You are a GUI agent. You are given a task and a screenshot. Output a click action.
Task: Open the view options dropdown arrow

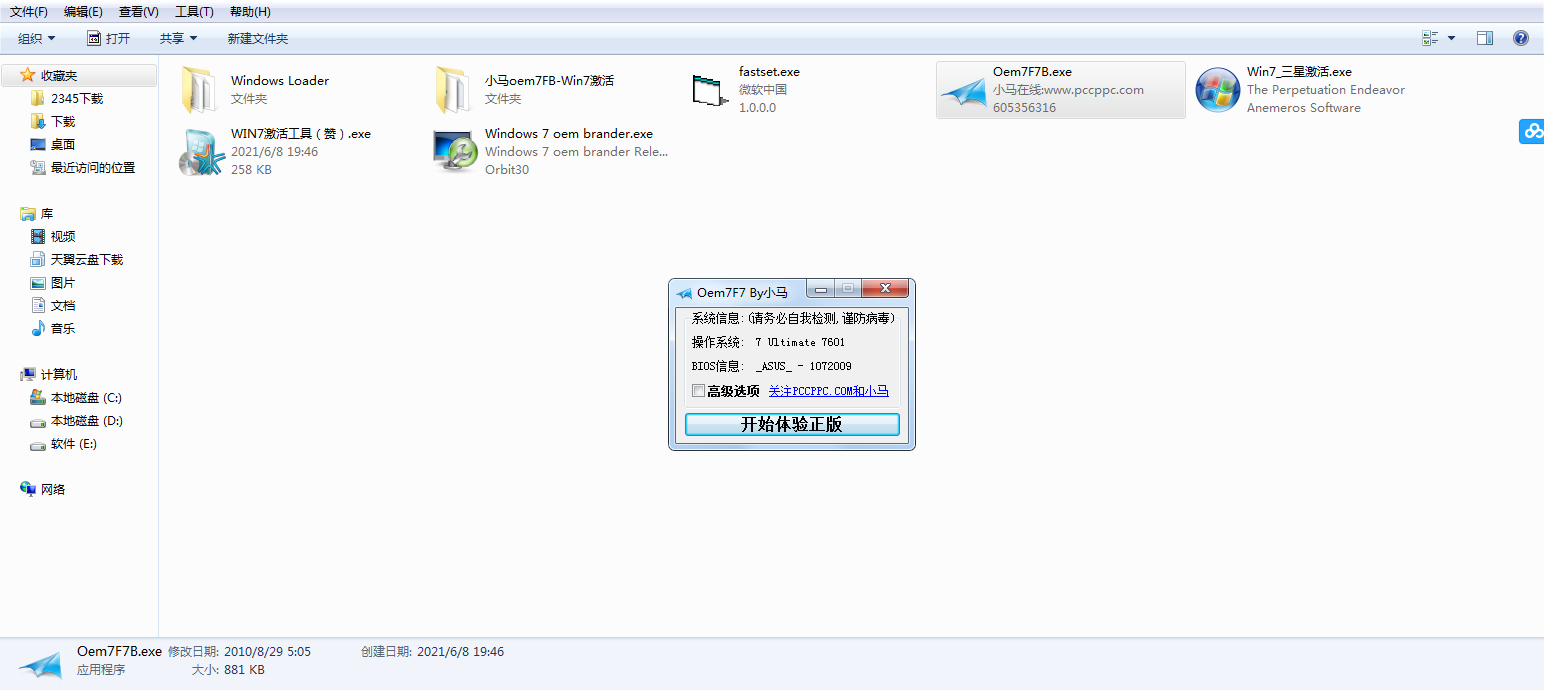[1451, 38]
